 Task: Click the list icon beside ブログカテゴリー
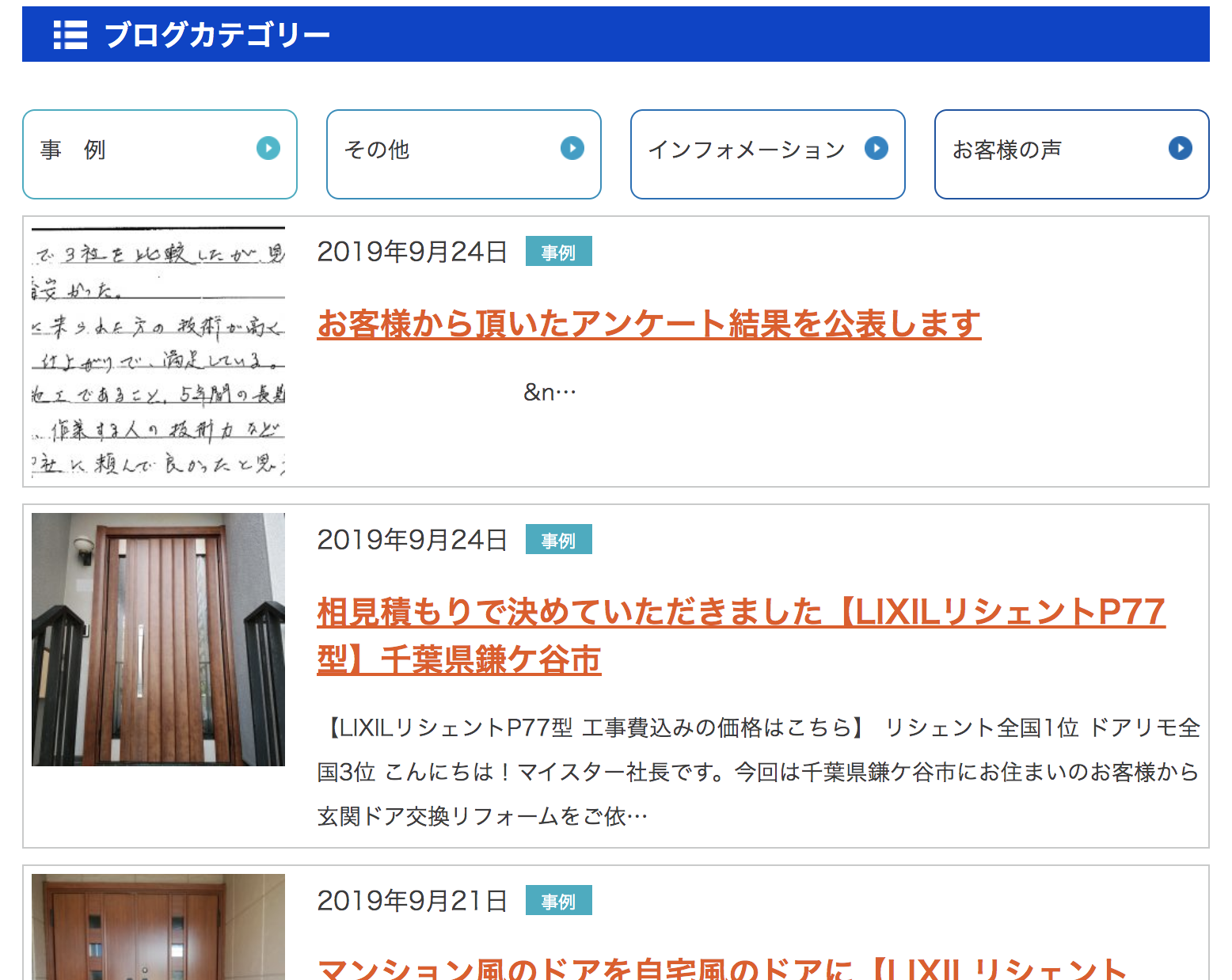[x=70, y=35]
